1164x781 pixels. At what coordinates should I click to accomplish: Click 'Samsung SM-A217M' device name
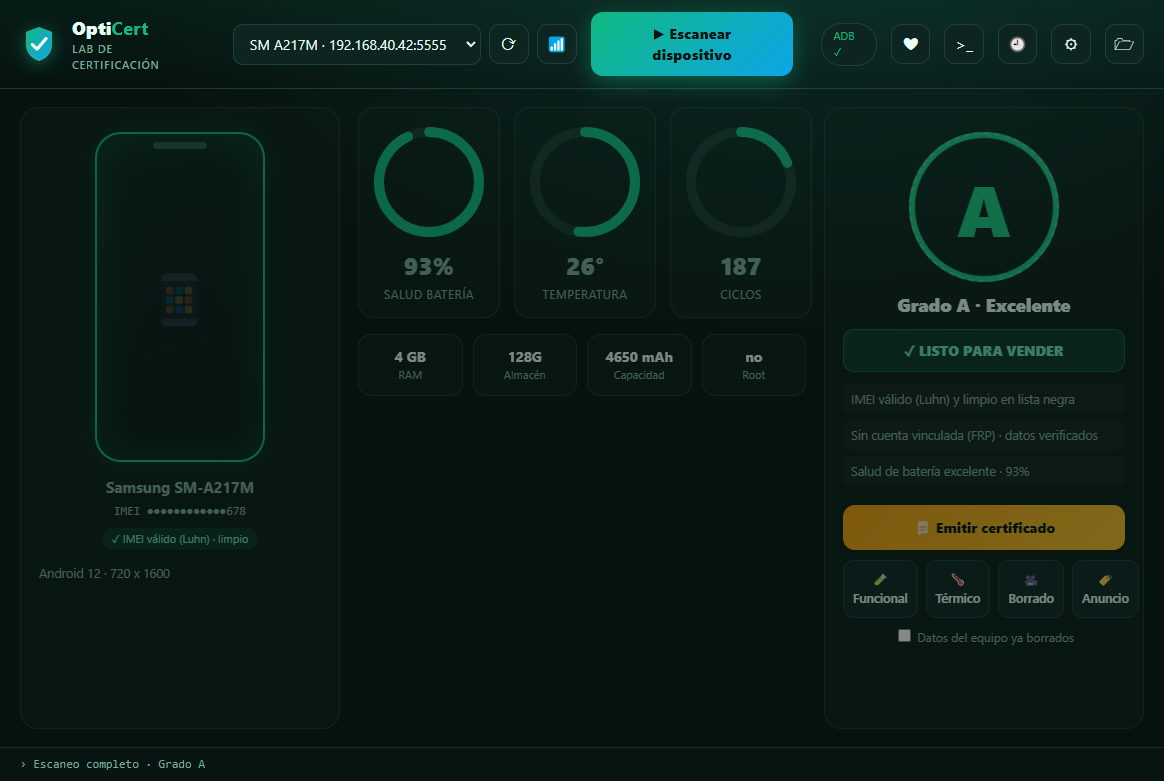180,488
